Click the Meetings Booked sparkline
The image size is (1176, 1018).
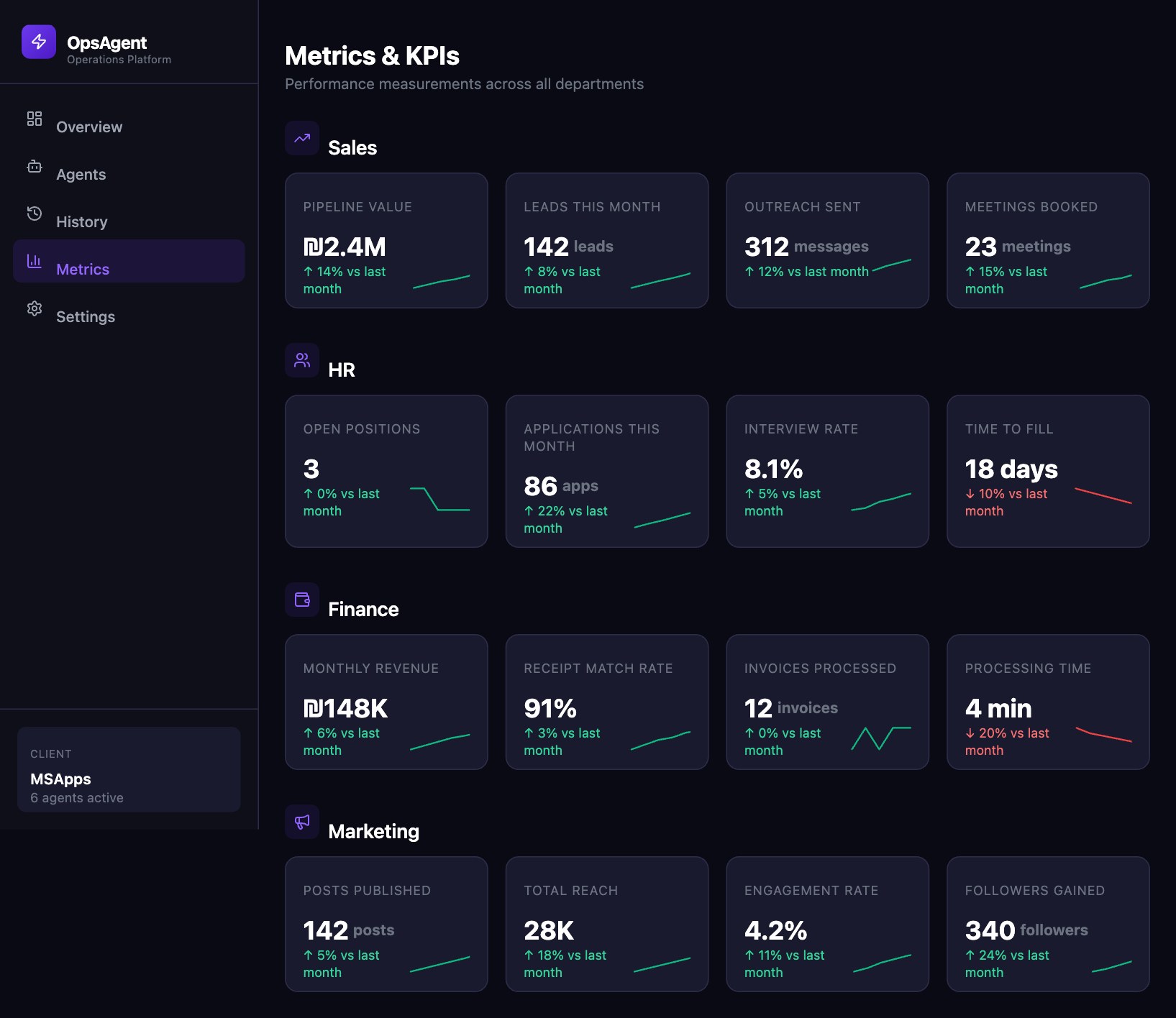(1106, 281)
